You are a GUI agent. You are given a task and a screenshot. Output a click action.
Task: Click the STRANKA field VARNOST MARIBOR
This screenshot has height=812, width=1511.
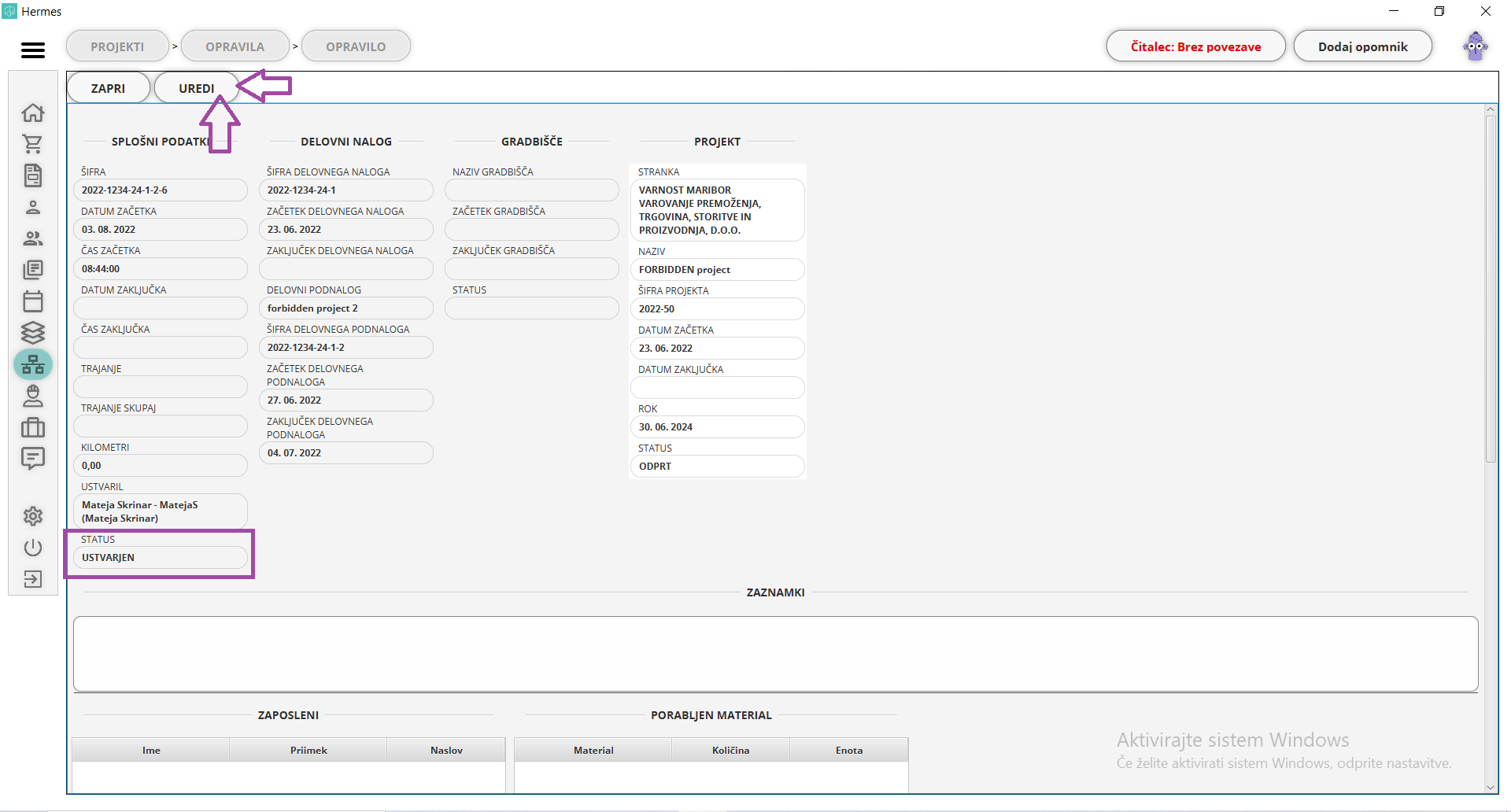tap(718, 210)
